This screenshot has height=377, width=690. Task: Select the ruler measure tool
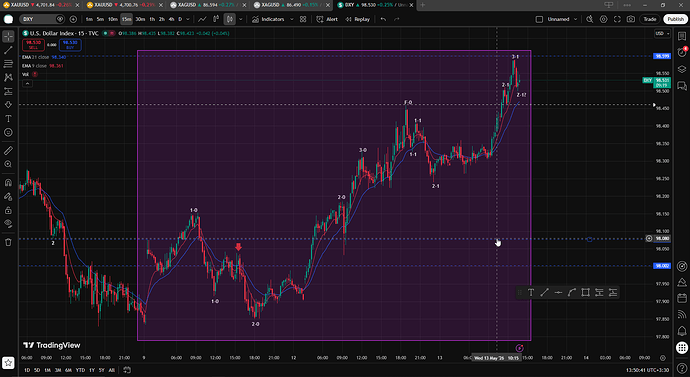(x=8, y=150)
